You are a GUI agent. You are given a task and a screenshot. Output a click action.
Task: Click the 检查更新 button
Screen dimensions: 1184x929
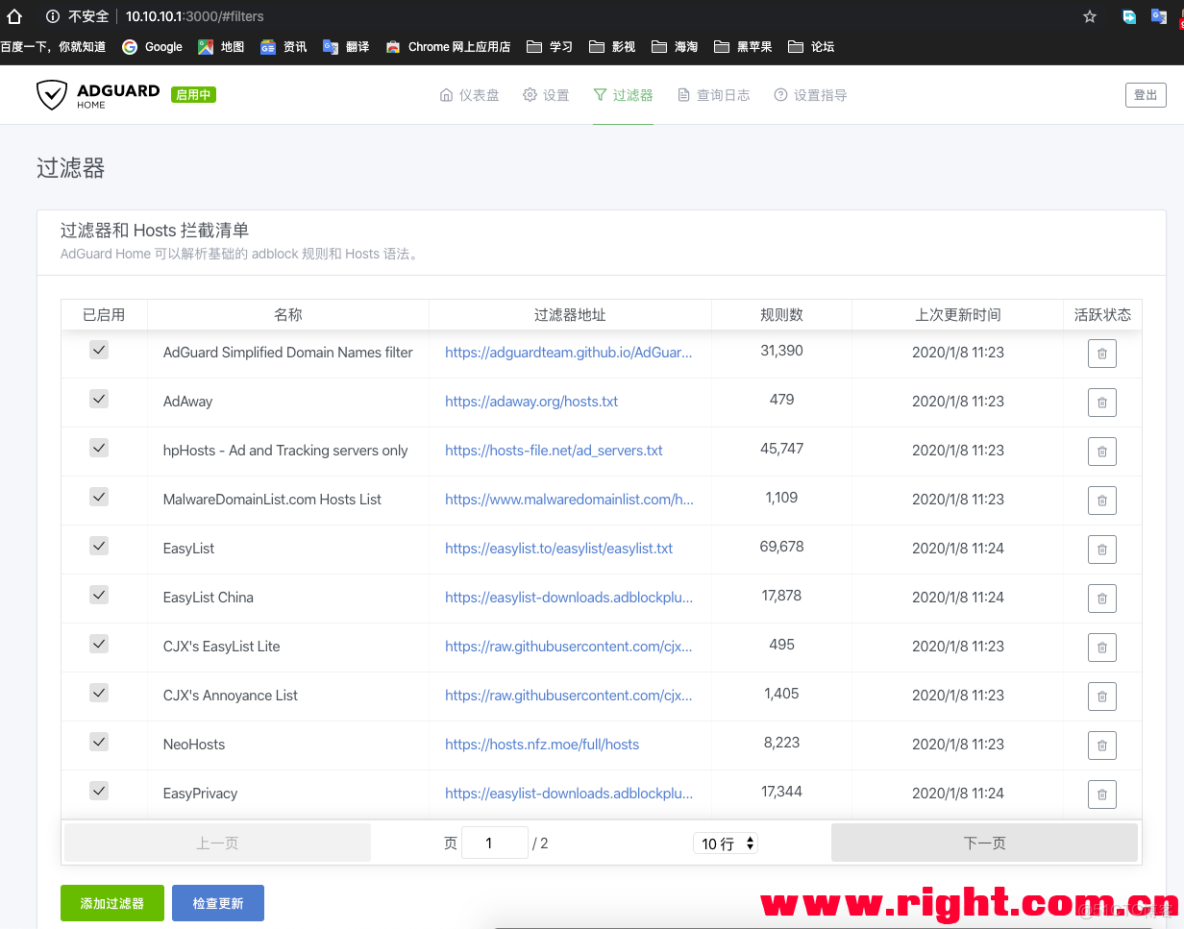coord(218,902)
